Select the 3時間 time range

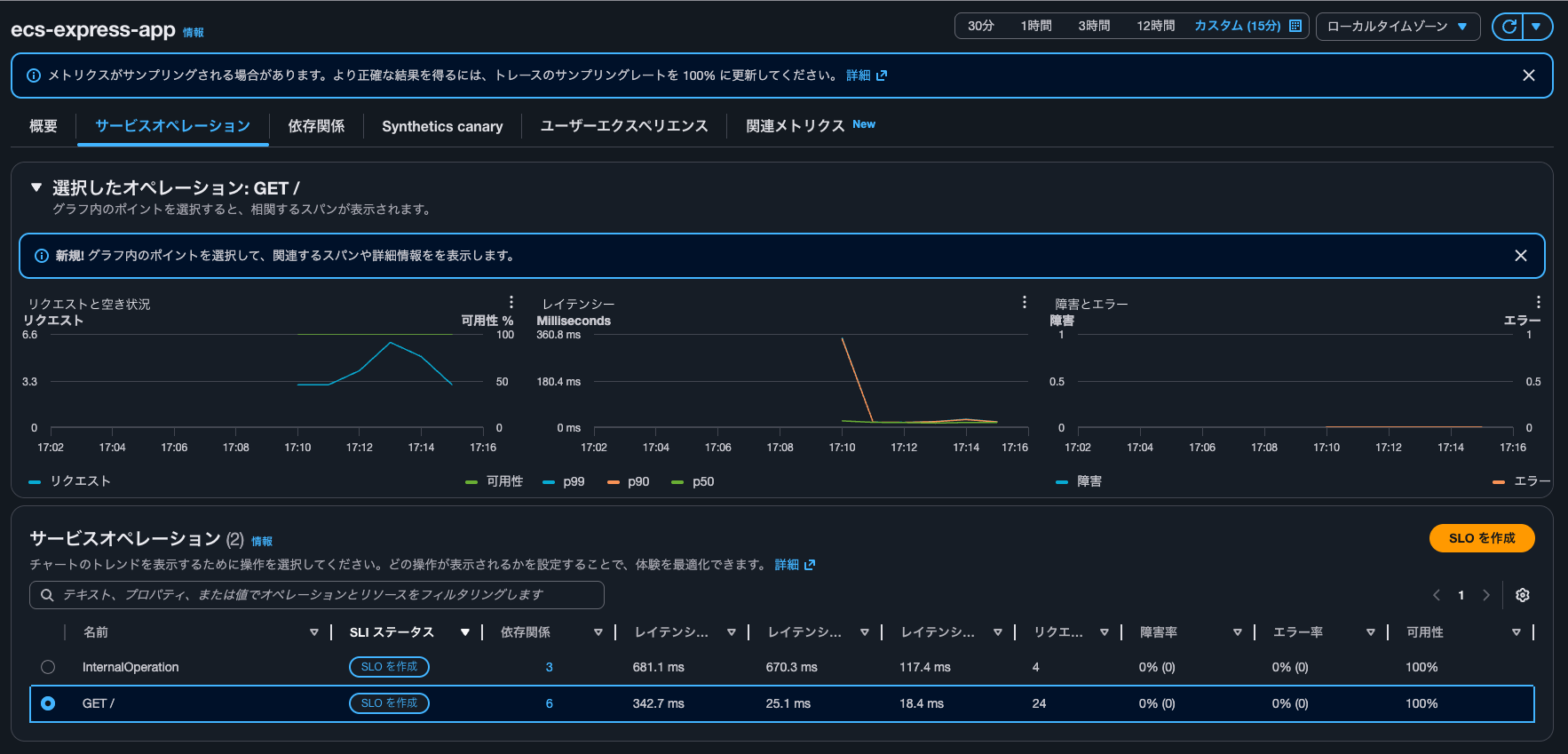pyautogui.click(x=1094, y=26)
